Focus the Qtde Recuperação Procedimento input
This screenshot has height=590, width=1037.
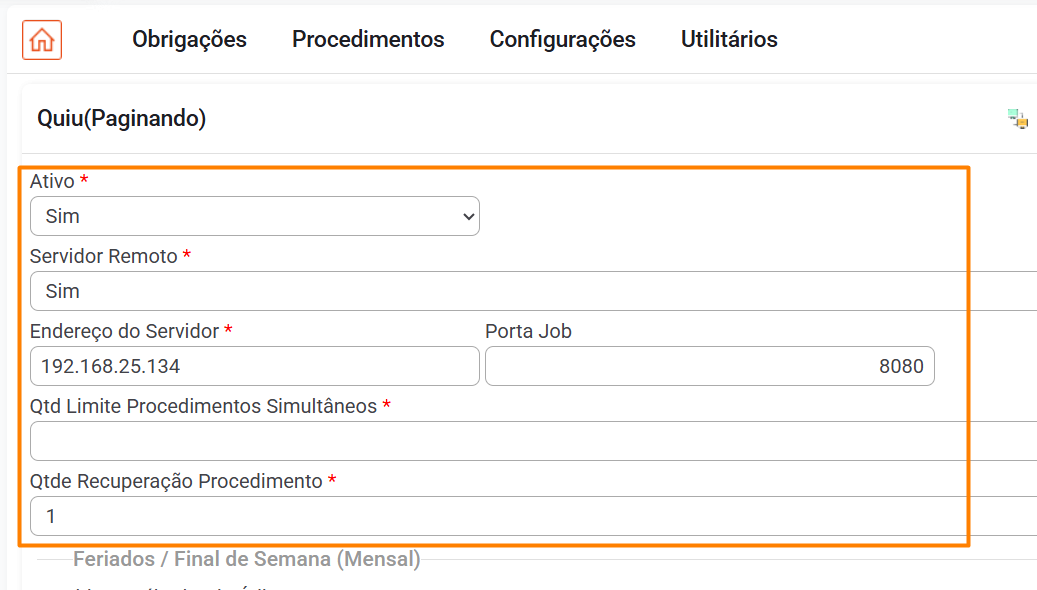coord(530,516)
